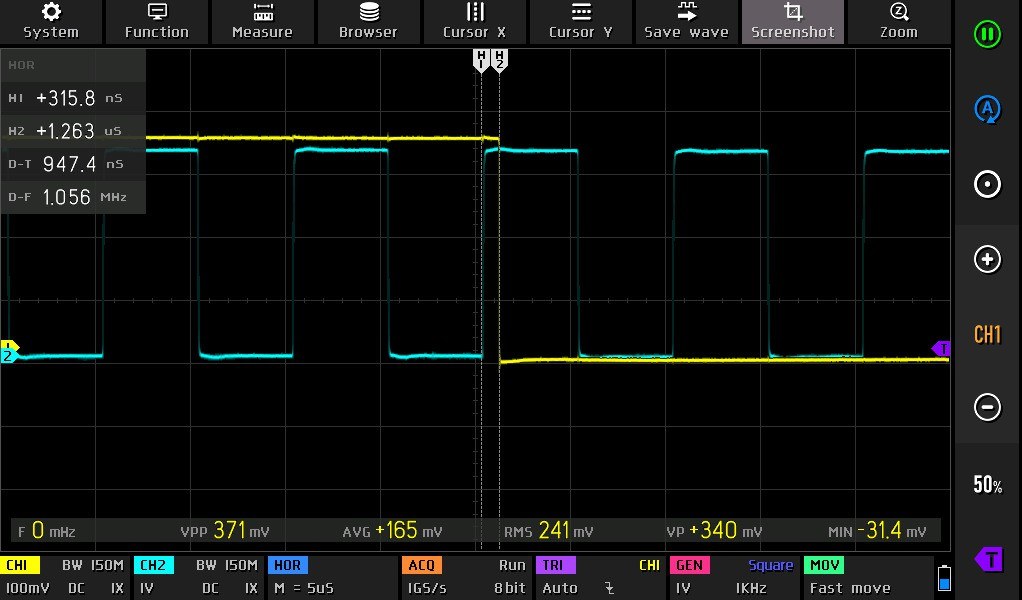Select the H1 cursor marker handle
1022x600 pixels.
pos(481,59)
